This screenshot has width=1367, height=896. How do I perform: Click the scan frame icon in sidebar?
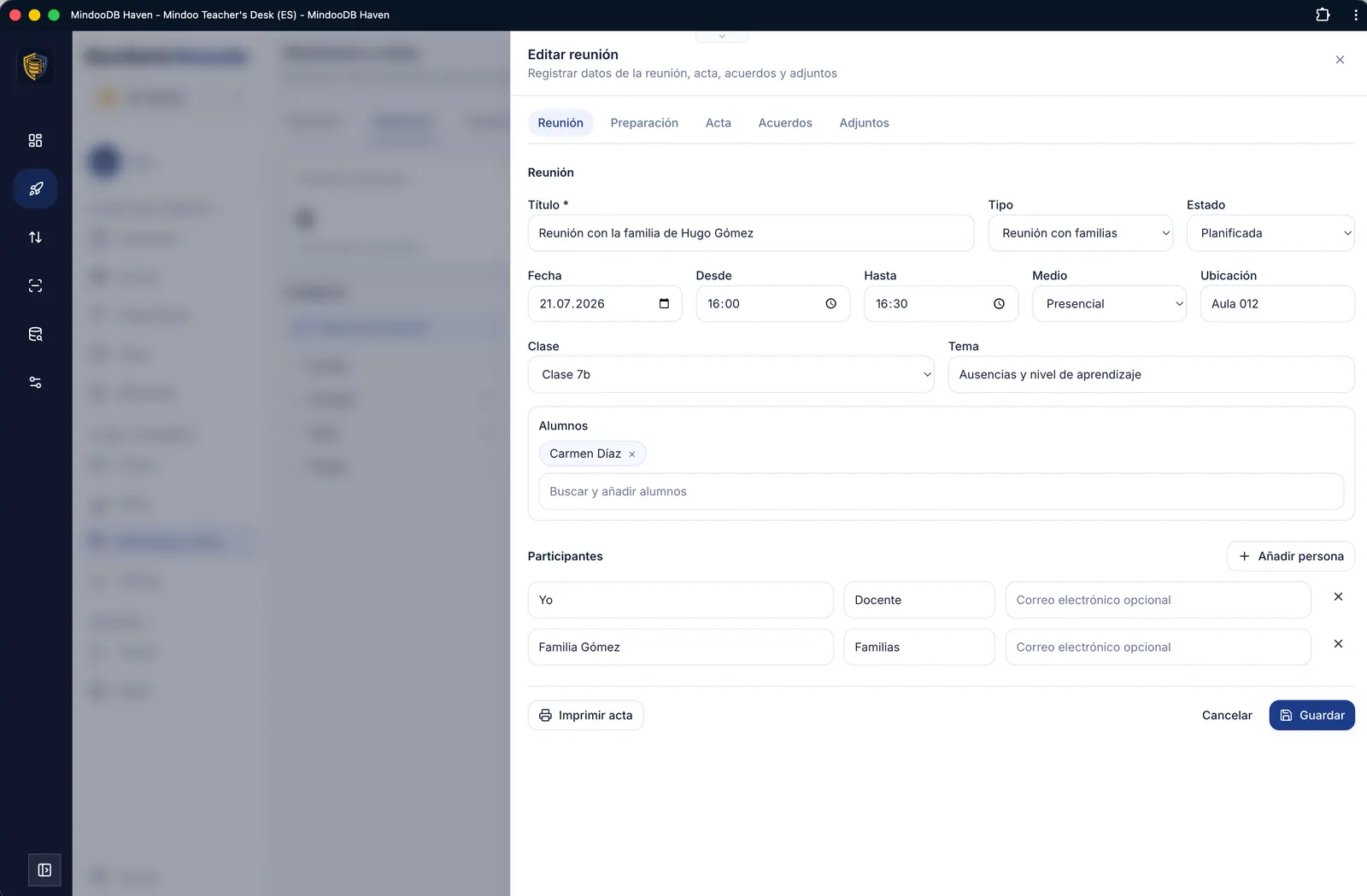point(35,285)
